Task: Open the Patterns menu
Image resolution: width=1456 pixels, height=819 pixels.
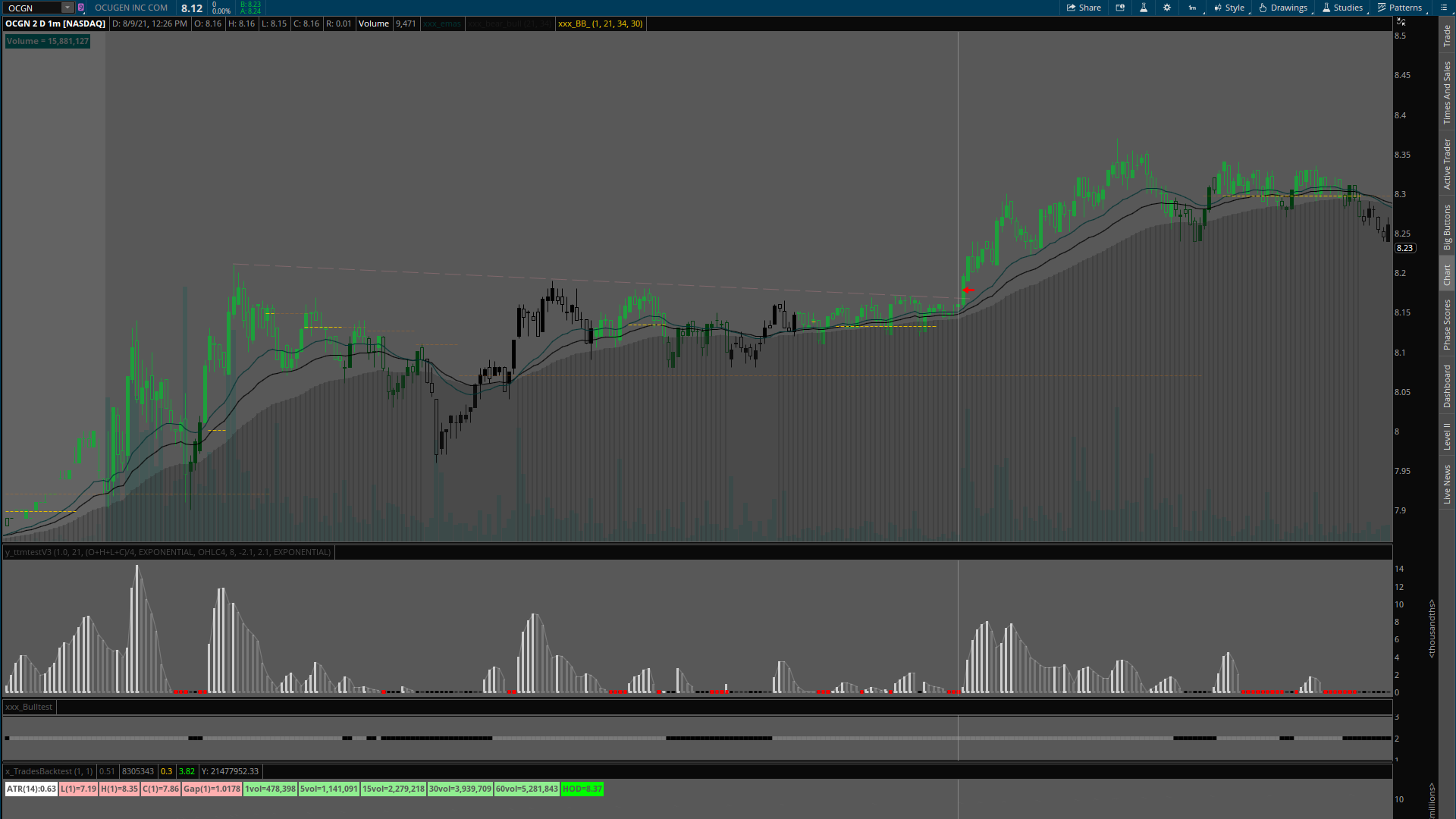Action: [1400, 8]
